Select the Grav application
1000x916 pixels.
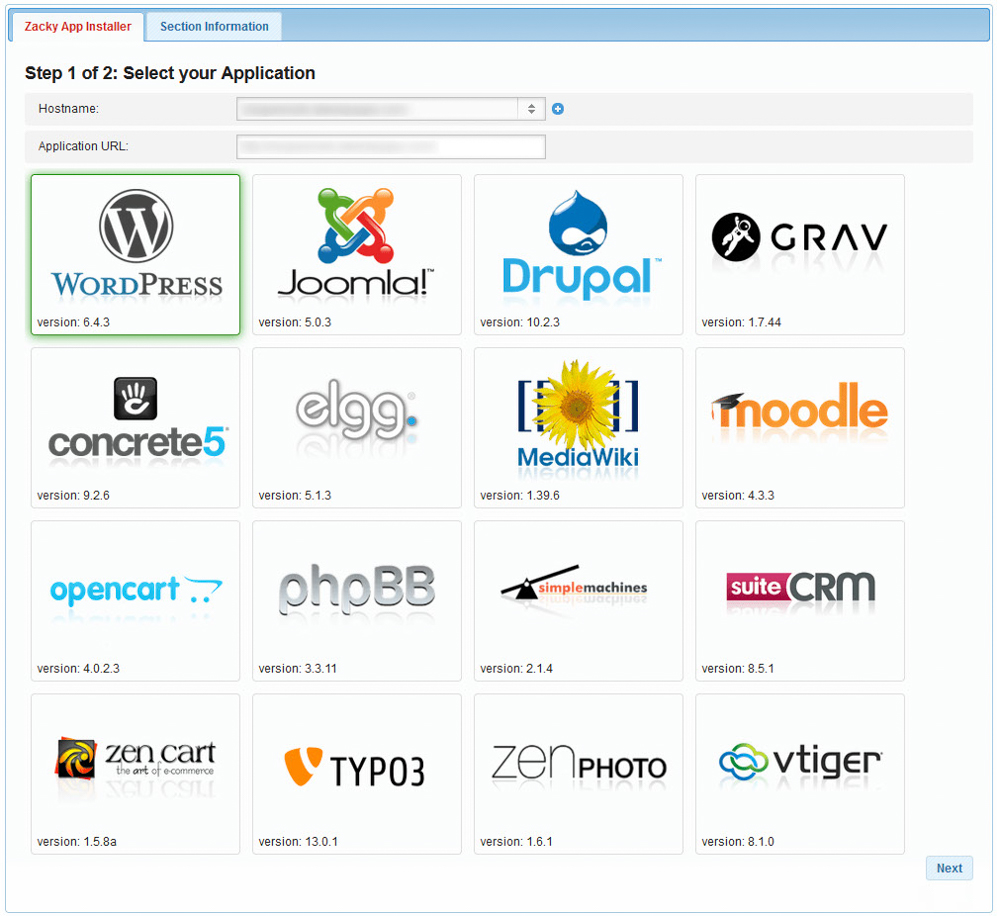coord(800,253)
